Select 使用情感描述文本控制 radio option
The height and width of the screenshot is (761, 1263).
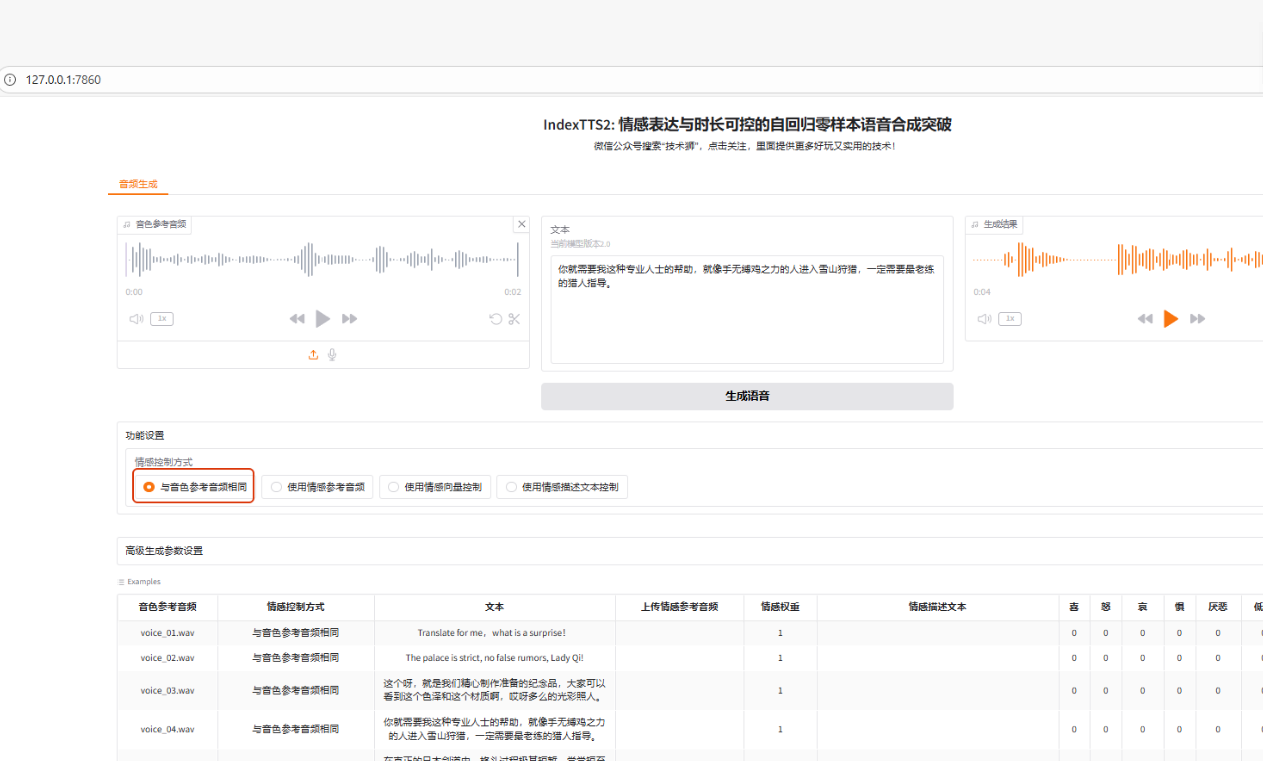point(562,487)
